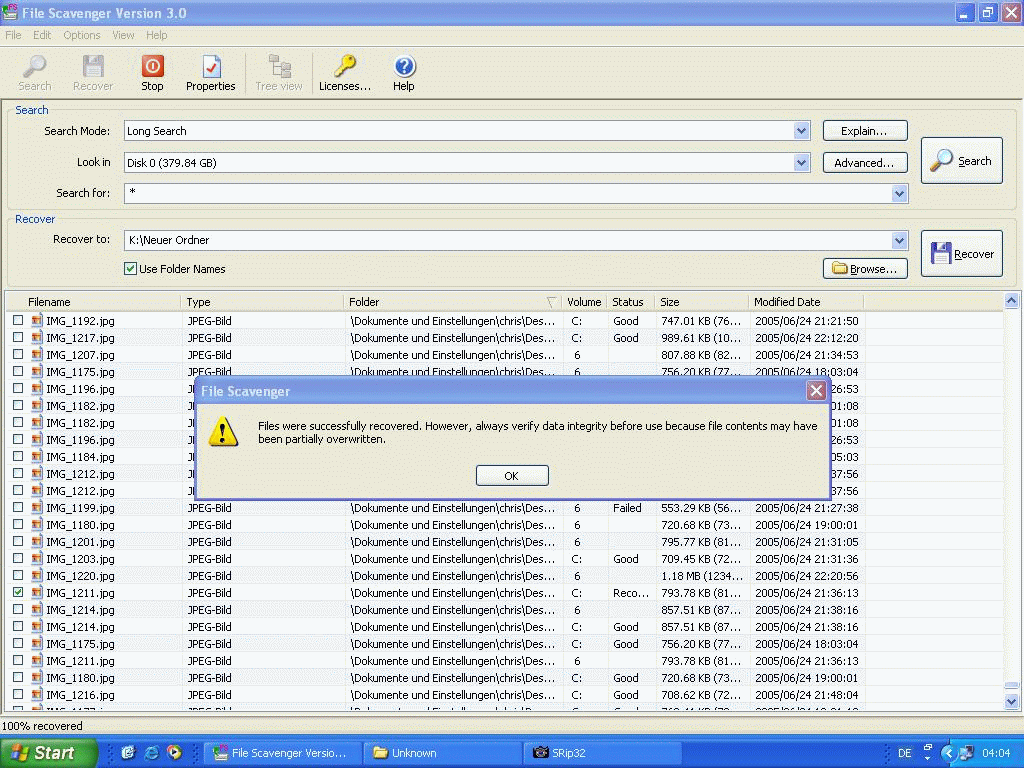Sort by the Modified Date column header
The image size is (1024, 768).
[806, 302]
